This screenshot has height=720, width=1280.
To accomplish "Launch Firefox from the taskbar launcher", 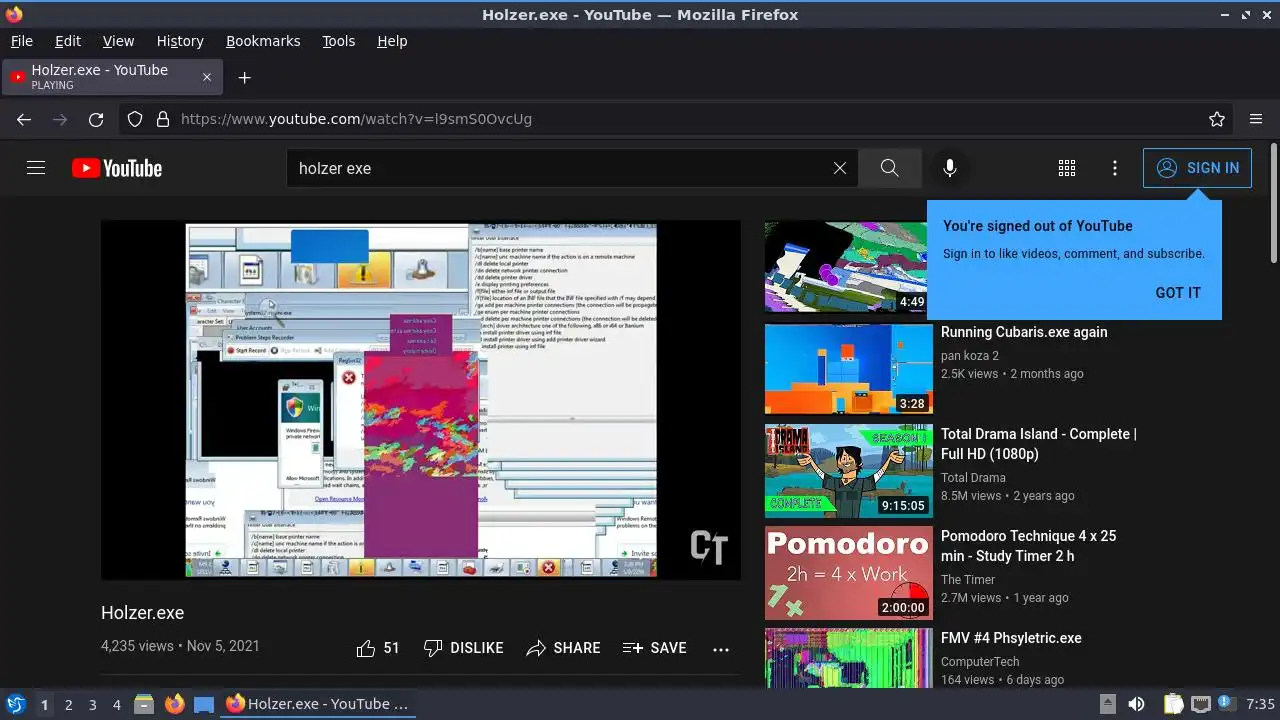I will (175, 704).
